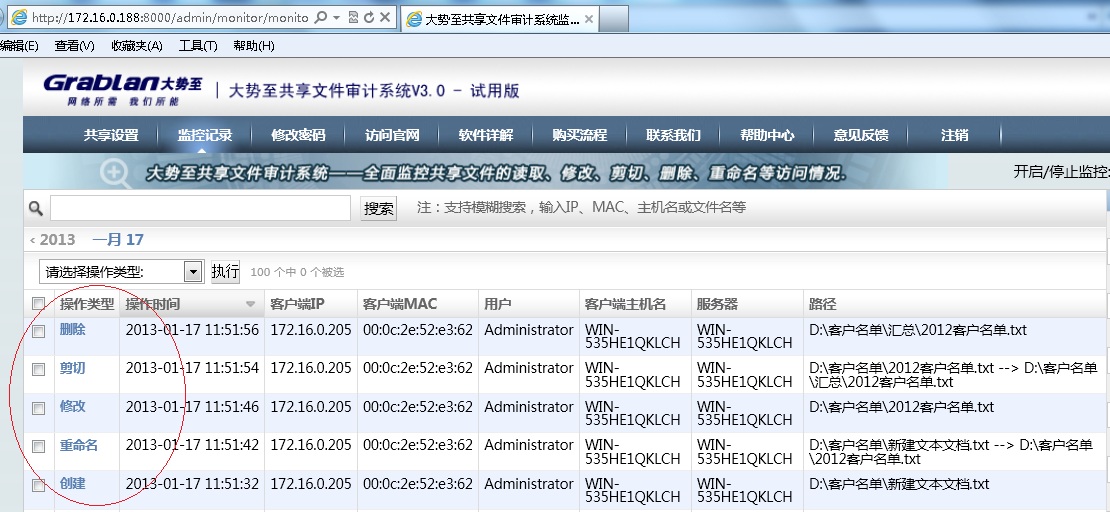
Task: Click the 2013 year back link
Action: click(x=53, y=240)
